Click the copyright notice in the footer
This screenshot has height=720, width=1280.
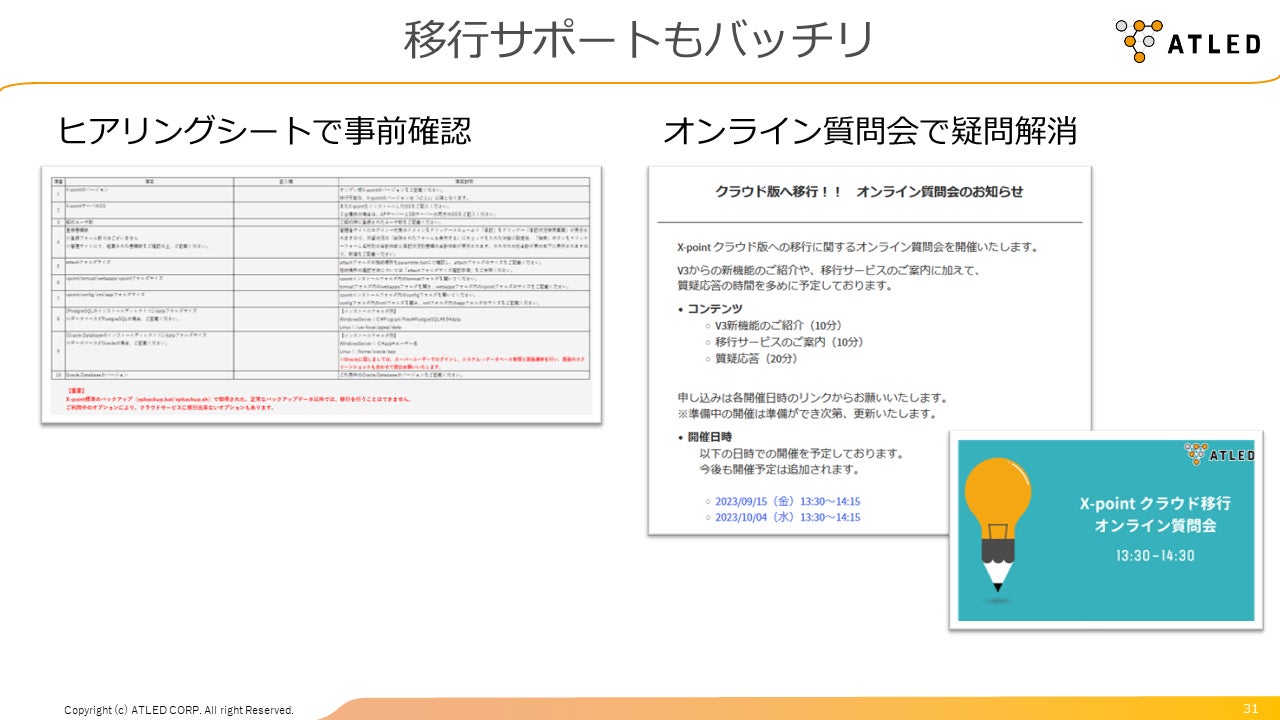(x=179, y=710)
